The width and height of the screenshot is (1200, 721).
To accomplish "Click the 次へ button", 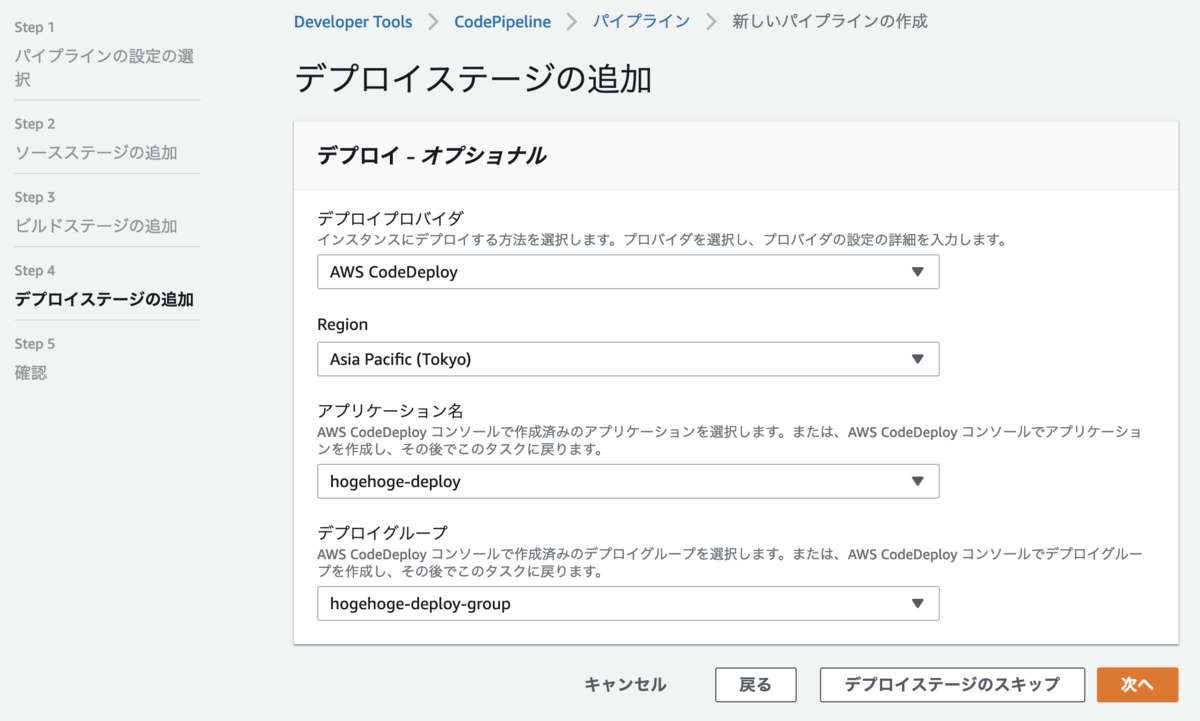I will [x=1137, y=685].
